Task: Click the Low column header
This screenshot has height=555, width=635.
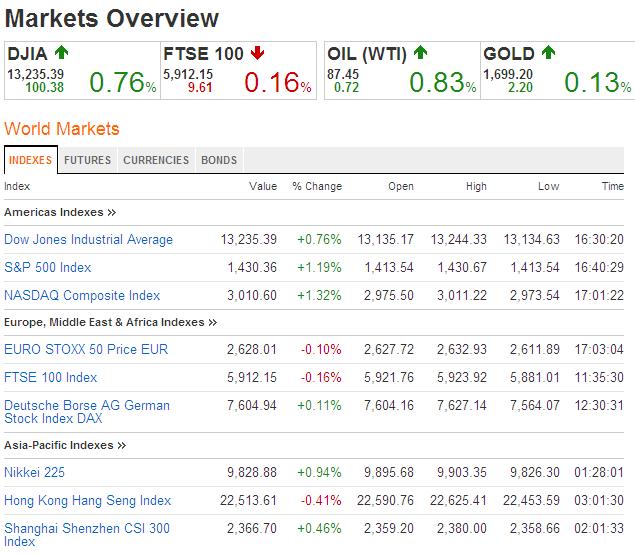Action: pyautogui.click(x=549, y=186)
